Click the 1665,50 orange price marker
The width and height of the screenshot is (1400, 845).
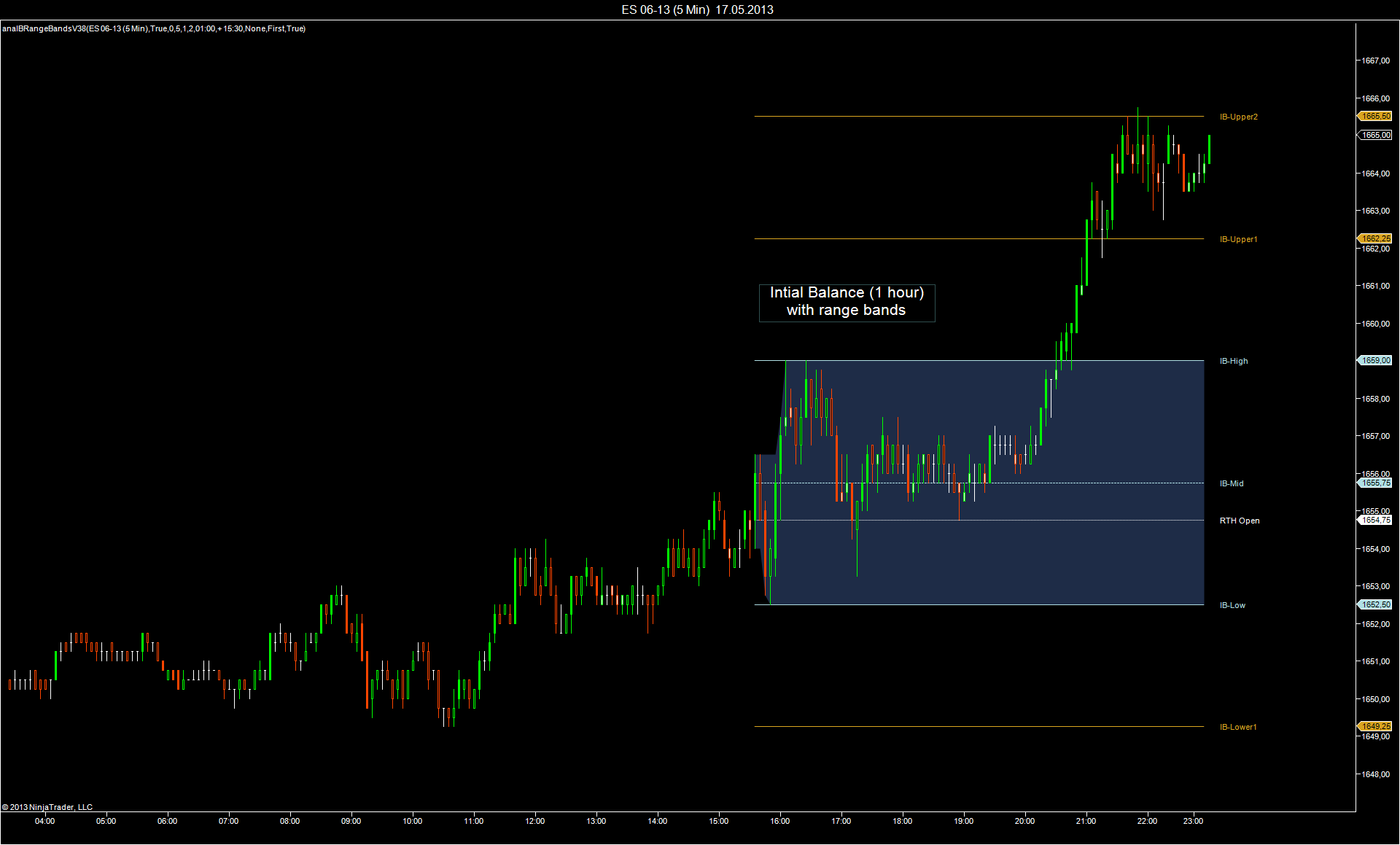1375,116
